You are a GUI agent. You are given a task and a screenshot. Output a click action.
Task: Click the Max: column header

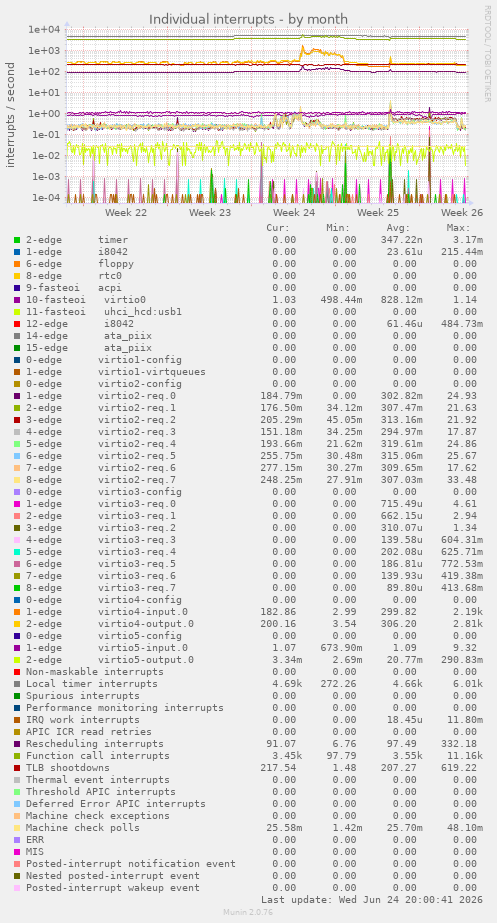pos(458,228)
